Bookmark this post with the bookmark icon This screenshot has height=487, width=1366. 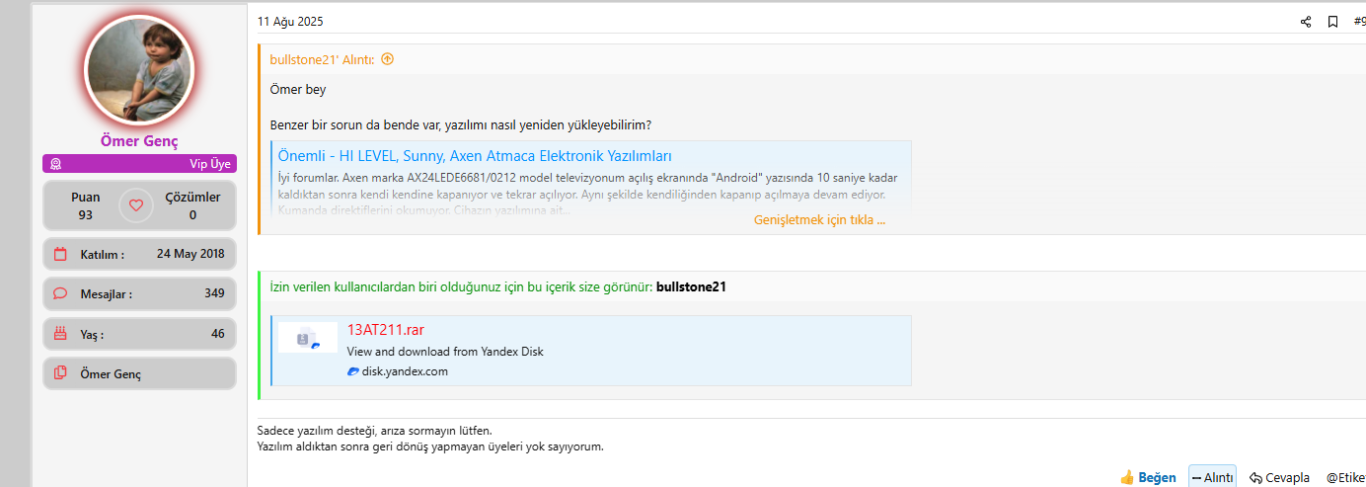click(1333, 22)
